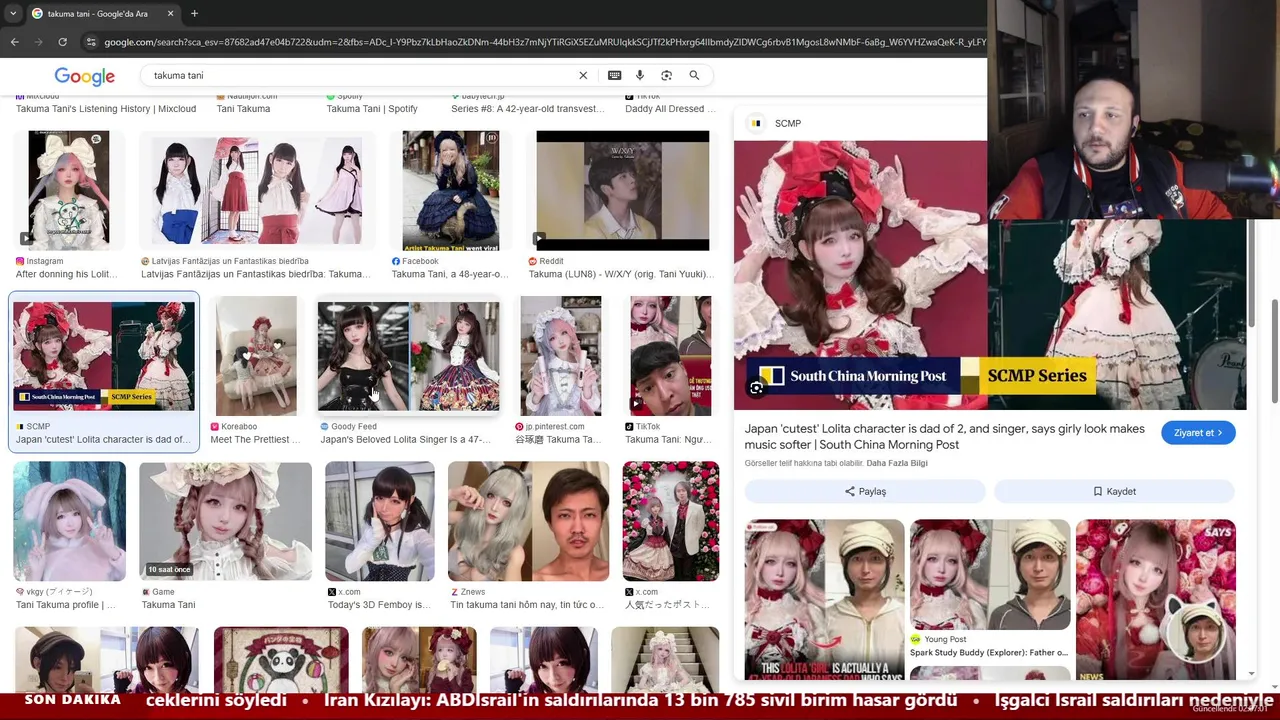
Task: Click the Google logo
Action: click(84, 76)
